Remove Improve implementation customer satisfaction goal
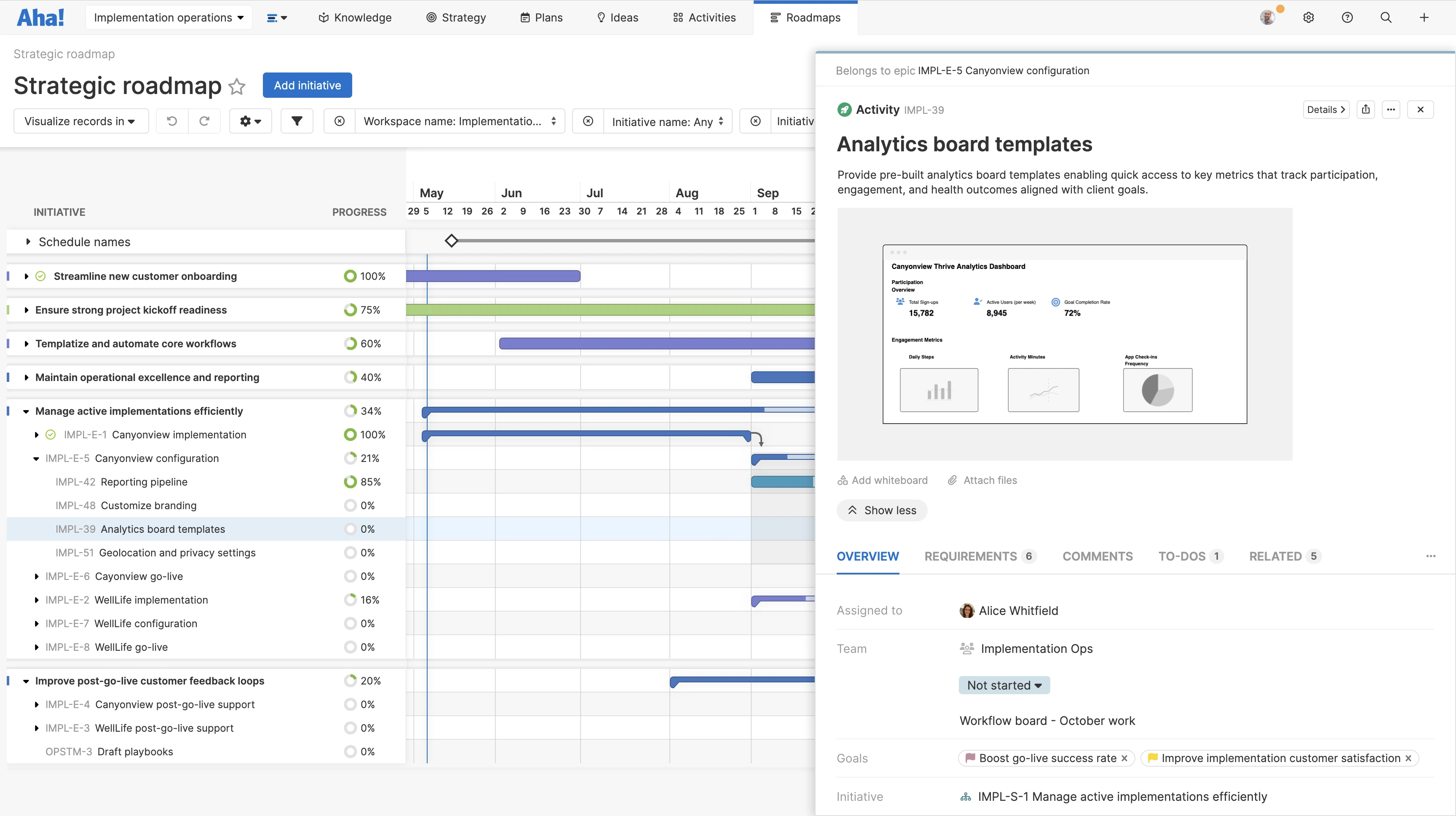Image resolution: width=1456 pixels, height=816 pixels. 1408,758
